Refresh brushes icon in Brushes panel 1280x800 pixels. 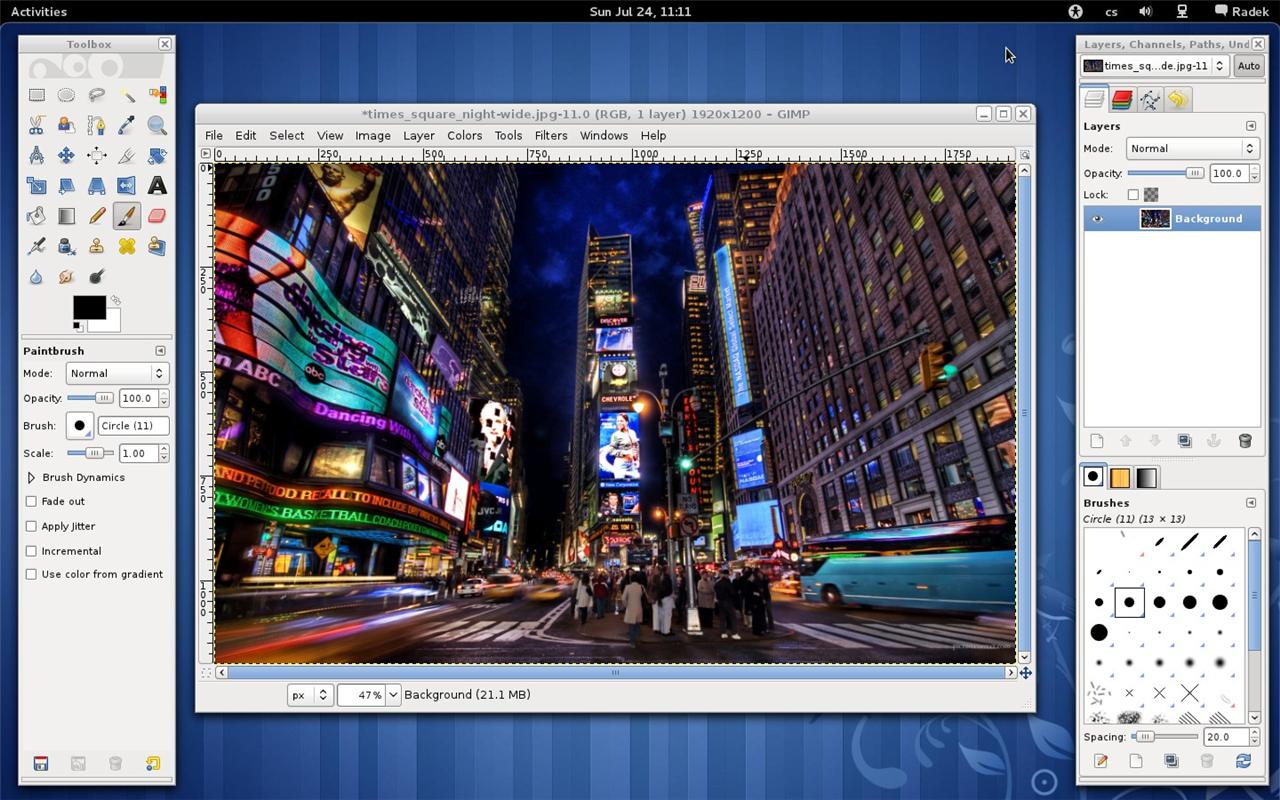[1243, 761]
